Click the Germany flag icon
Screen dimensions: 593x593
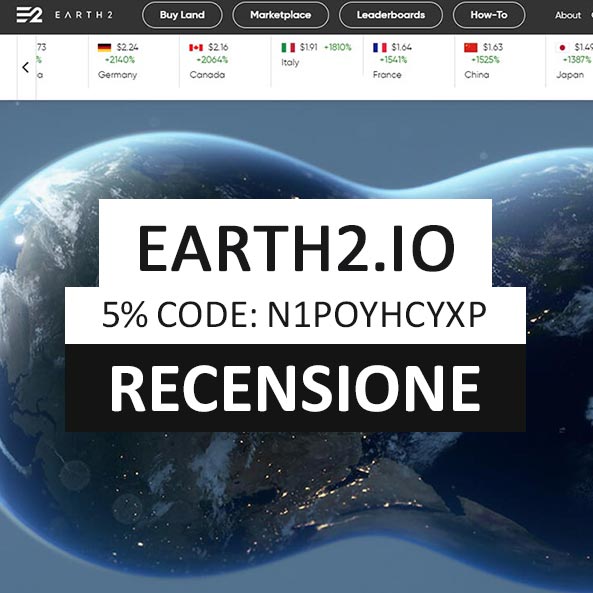pos(104,48)
